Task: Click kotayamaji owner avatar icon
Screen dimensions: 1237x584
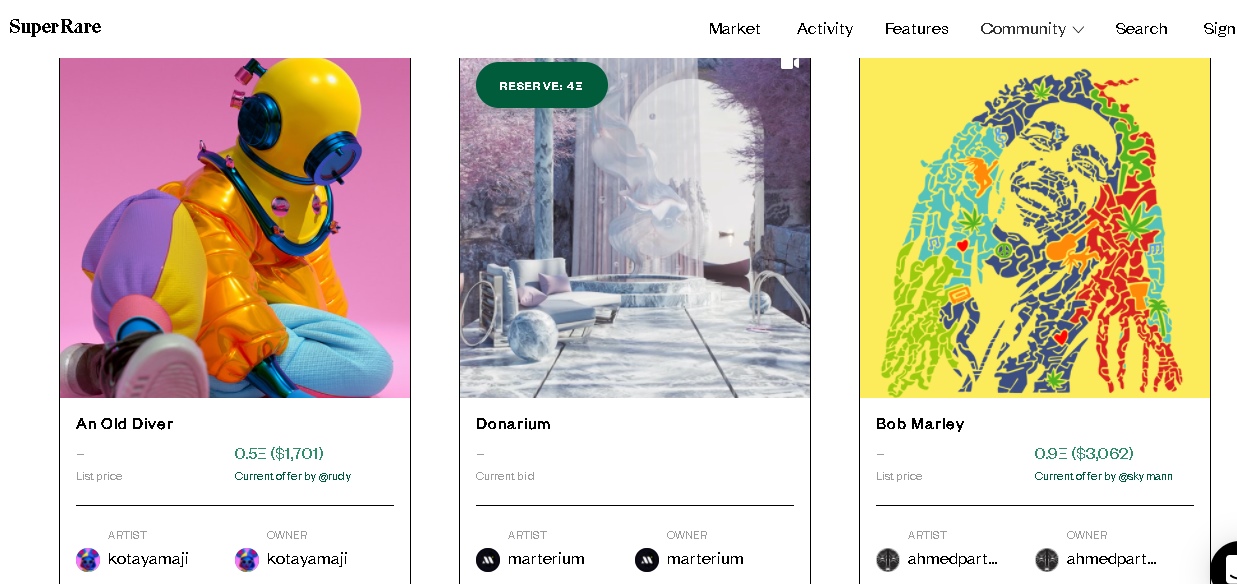Action: pyautogui.click(x=247, y=559)
